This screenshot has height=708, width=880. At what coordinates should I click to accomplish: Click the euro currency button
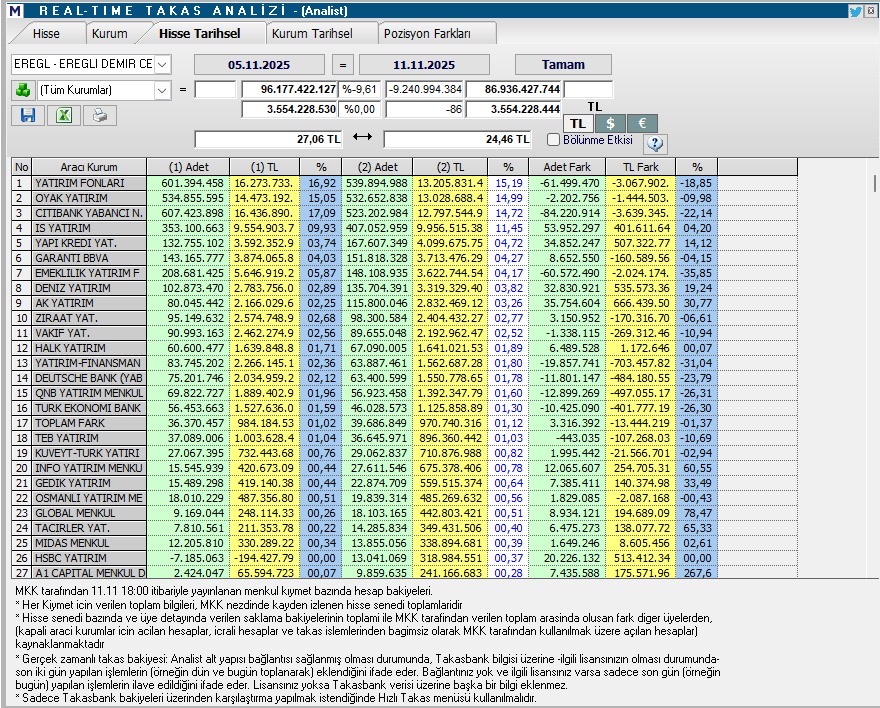643,123
